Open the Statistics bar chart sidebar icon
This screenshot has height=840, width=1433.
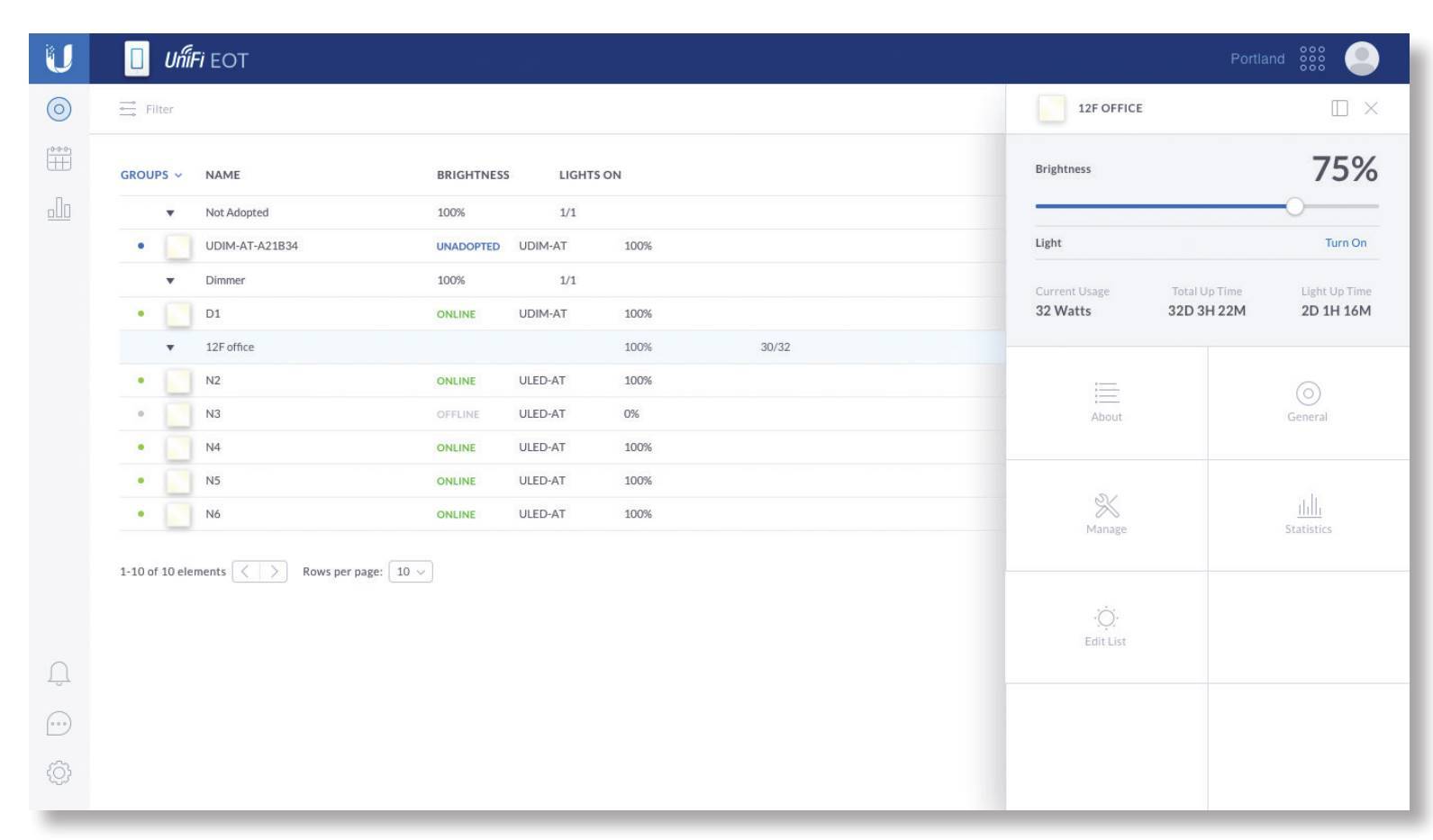click(x=59, y=209)
